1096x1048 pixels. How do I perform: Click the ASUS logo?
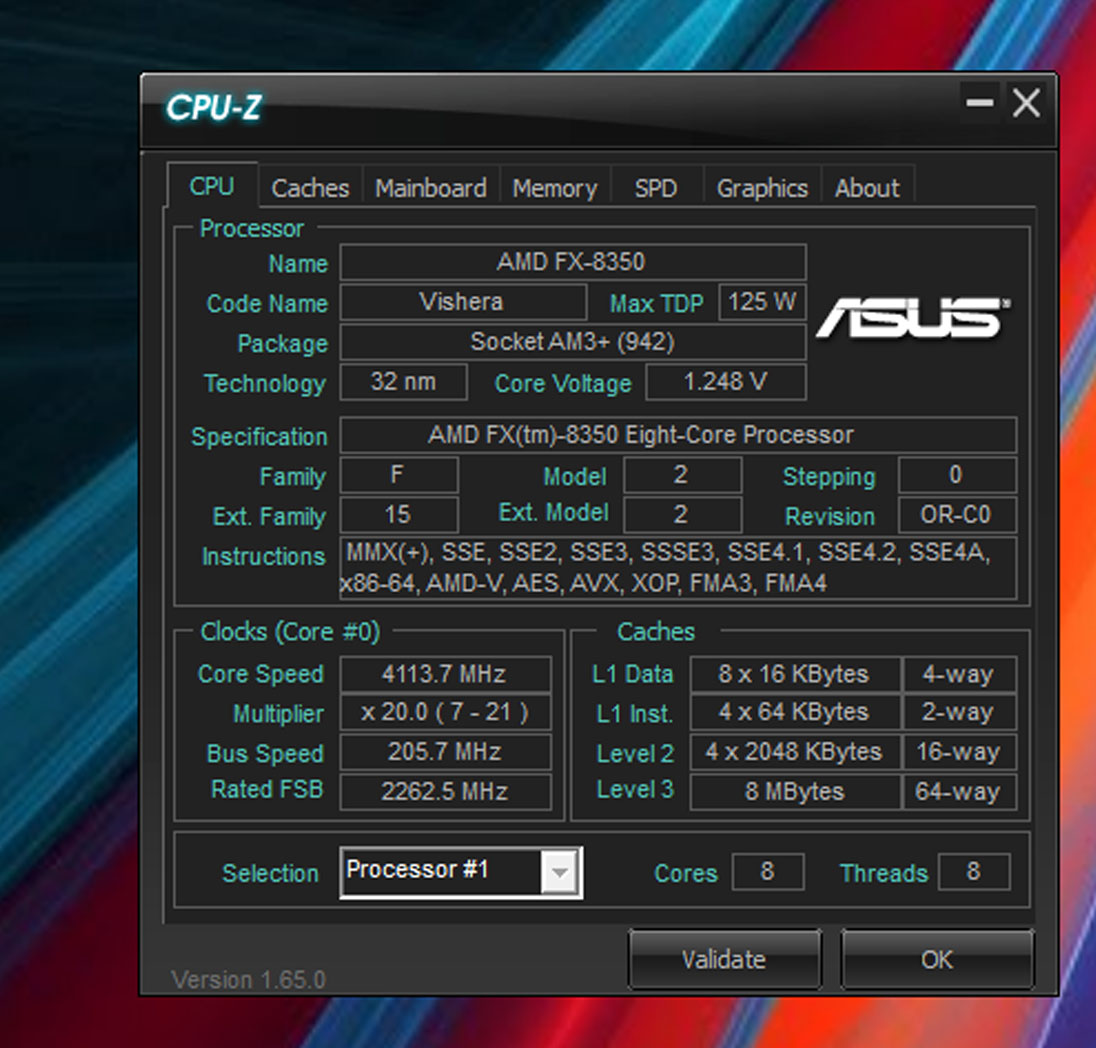(914, 318)
